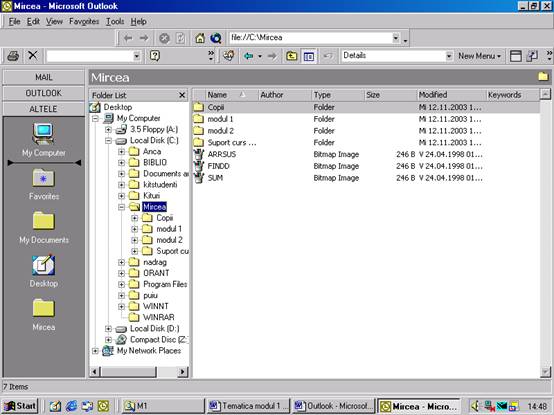Select the WINRAR folder in tree
This screenshot has height=415, width=554.
point(159,318)
